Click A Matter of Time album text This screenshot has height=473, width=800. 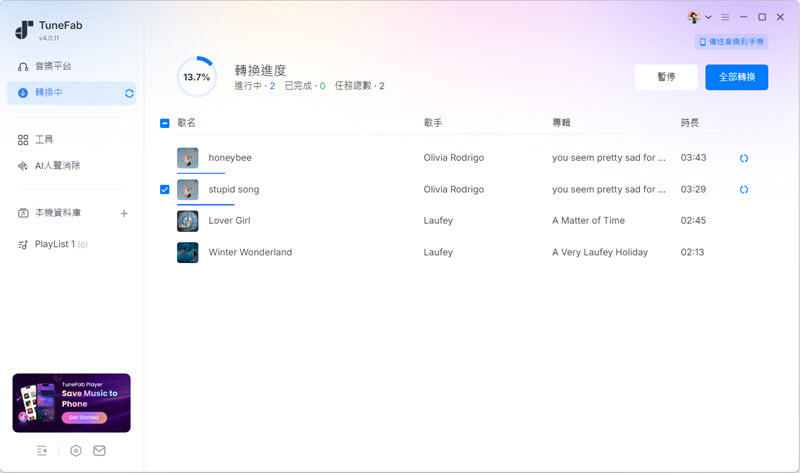pyautogui.click(x=588, y=220)
